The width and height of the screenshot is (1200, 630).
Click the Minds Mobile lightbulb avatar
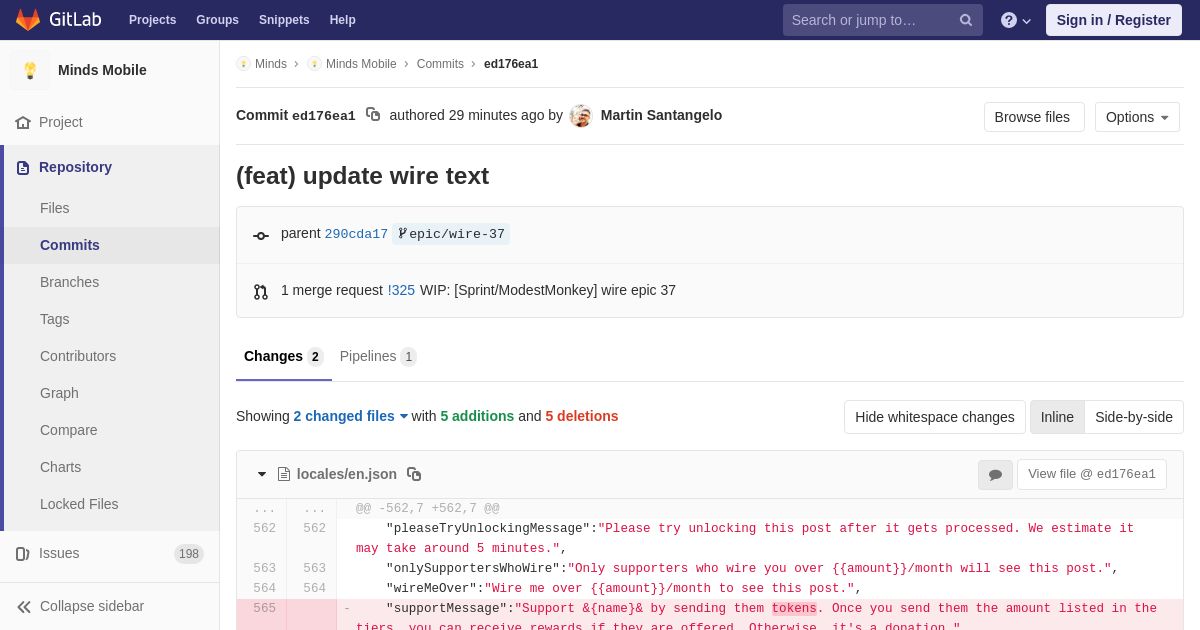pyautogui.click(x=30, y=70)
